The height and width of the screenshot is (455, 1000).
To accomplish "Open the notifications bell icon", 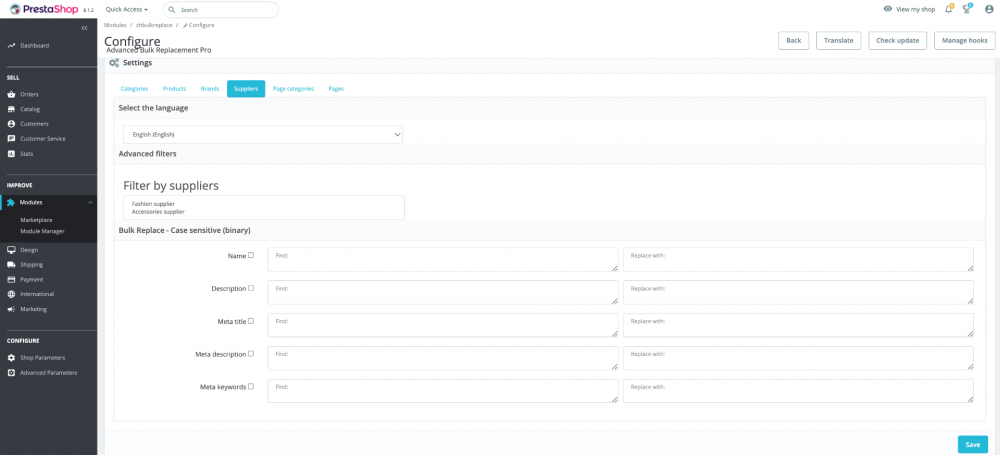I will click(948, 9).
